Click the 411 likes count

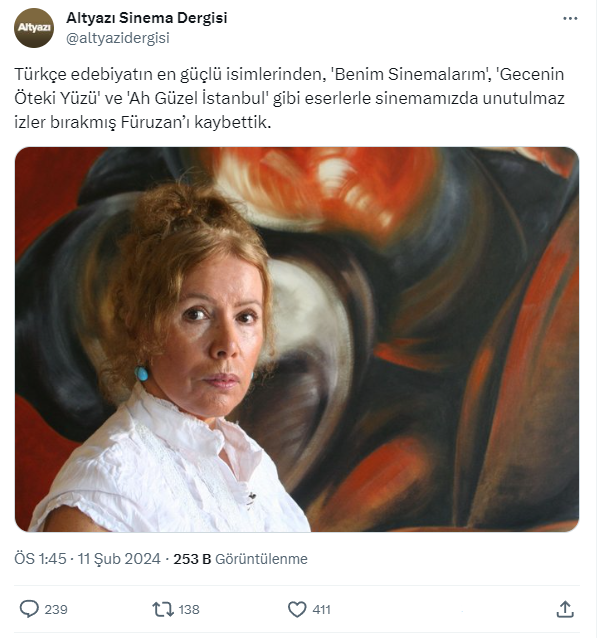(322, 610)
